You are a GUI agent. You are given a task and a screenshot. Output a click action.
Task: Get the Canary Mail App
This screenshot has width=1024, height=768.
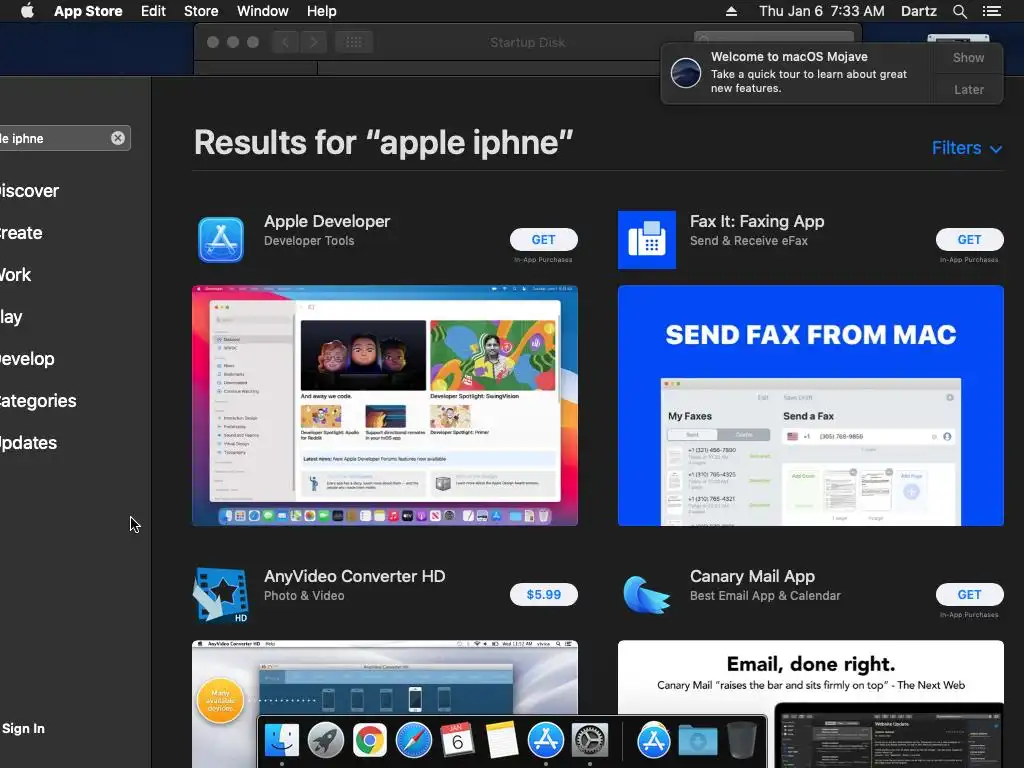coord(969,594)
